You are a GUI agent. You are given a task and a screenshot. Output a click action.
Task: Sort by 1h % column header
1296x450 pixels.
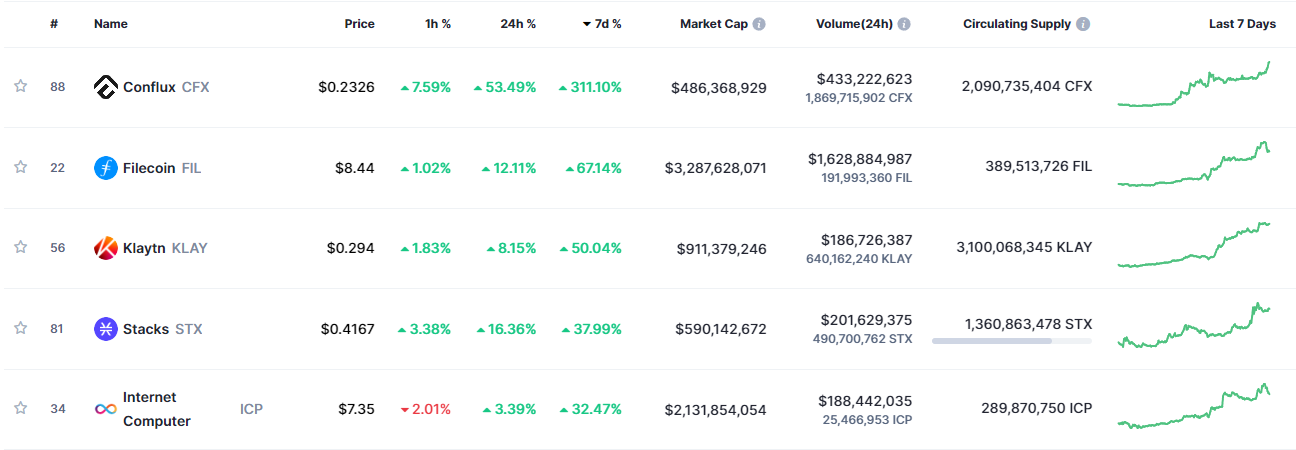pos(438,24)
